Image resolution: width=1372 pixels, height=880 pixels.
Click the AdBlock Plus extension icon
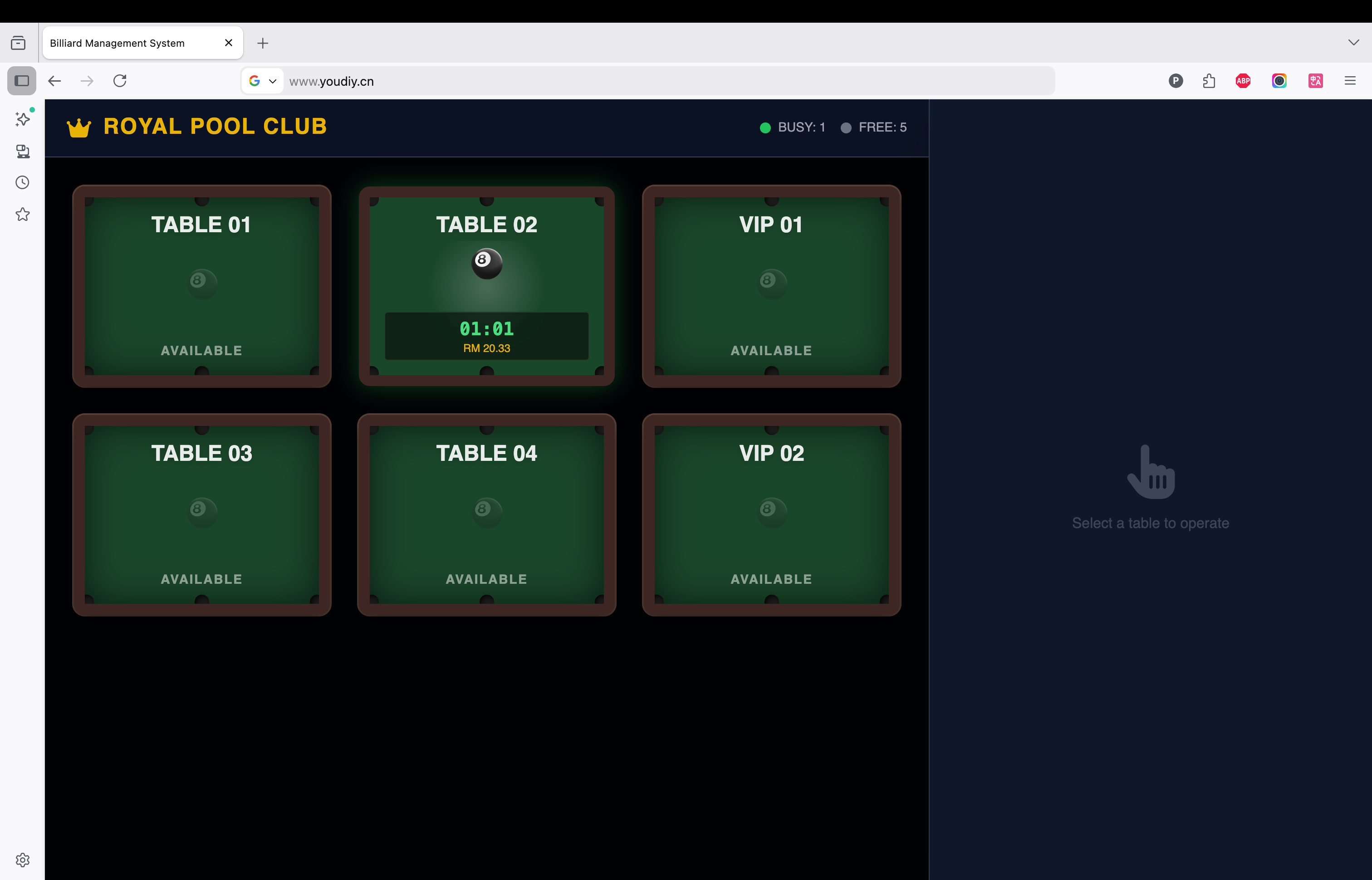(x=1243, y=81)
